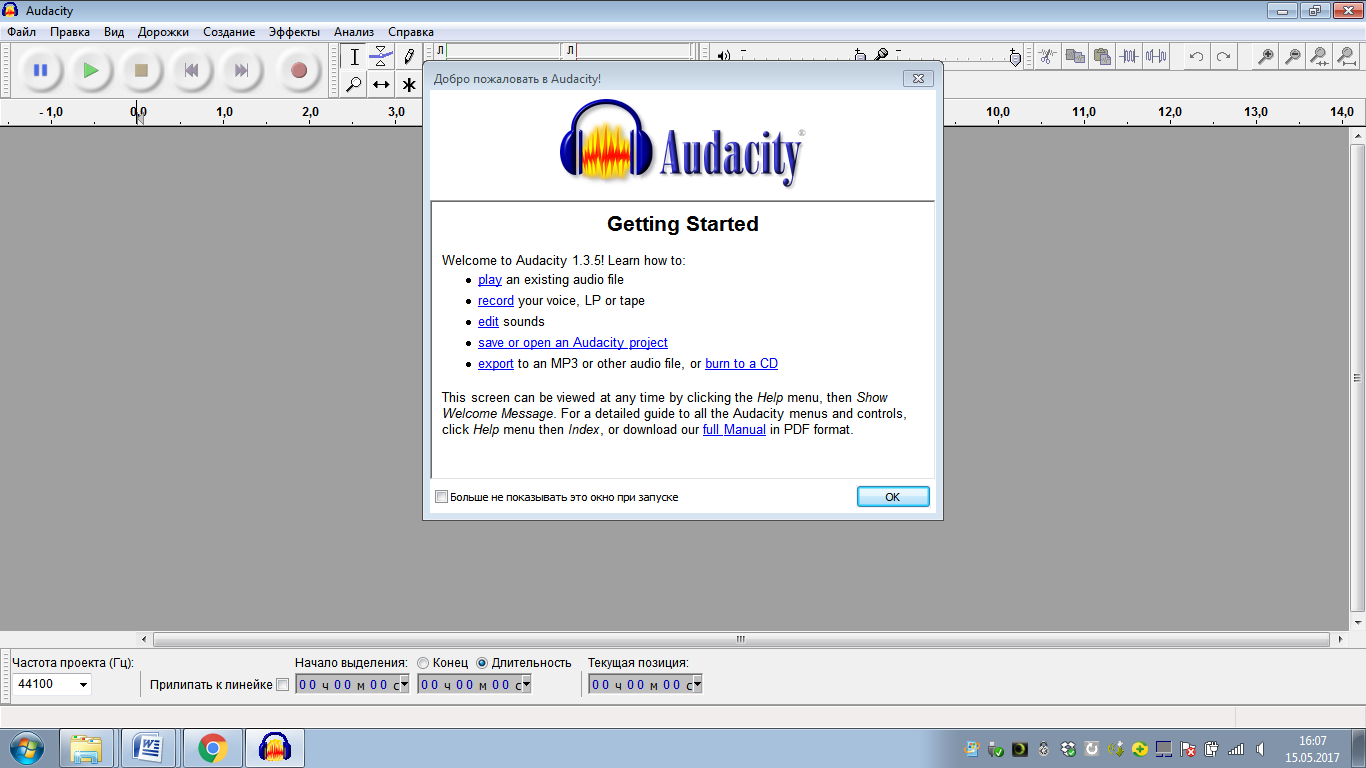Open the Справка menu

coord(411,32)
